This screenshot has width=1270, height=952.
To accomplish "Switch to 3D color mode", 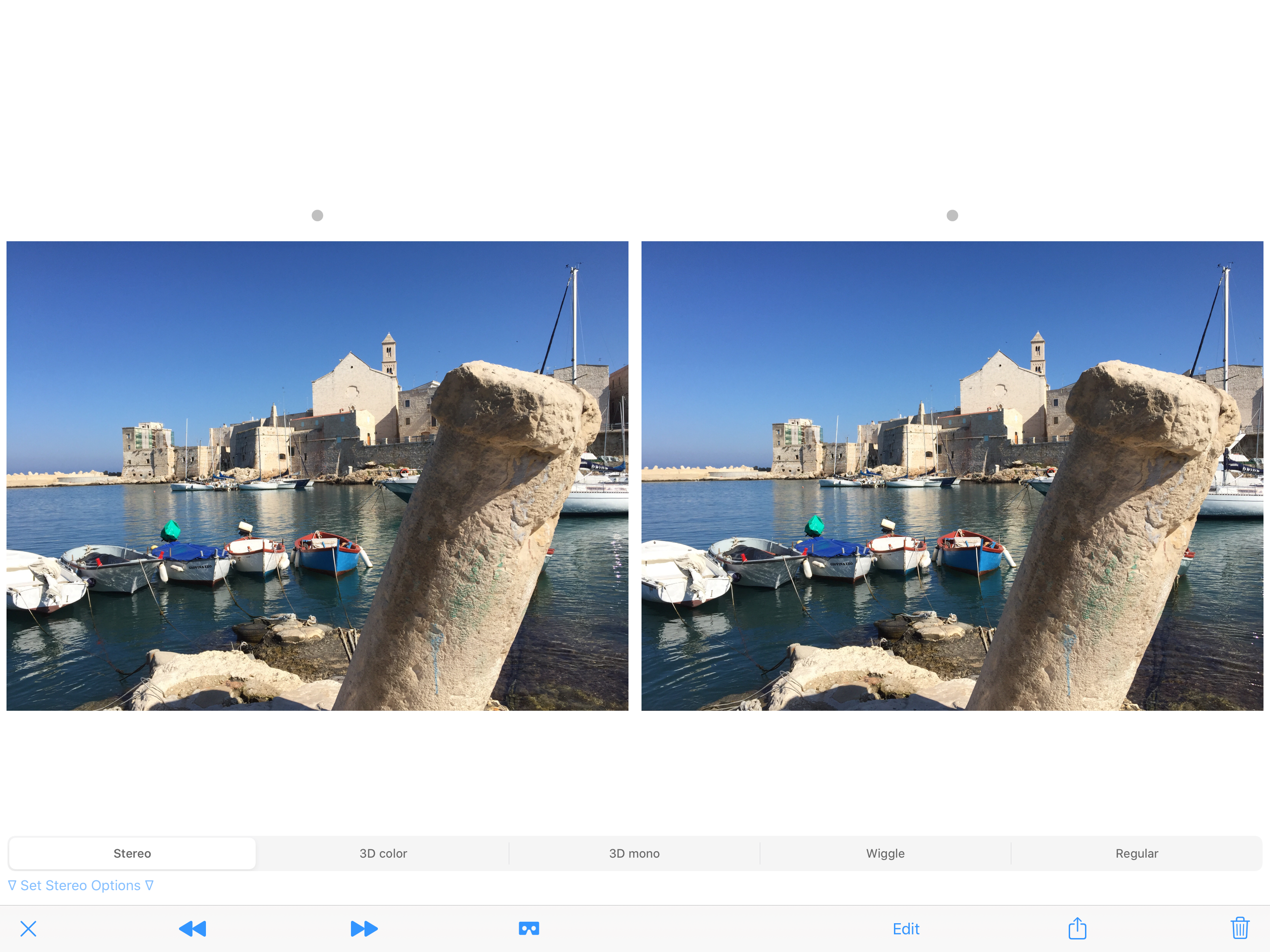I will (383, 853).
